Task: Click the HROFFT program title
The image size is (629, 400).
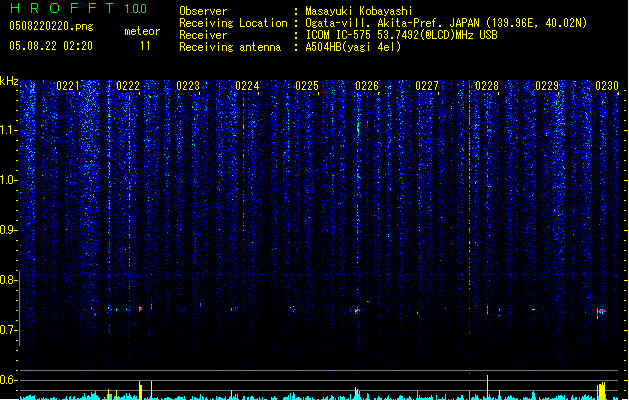Action: 62,8
